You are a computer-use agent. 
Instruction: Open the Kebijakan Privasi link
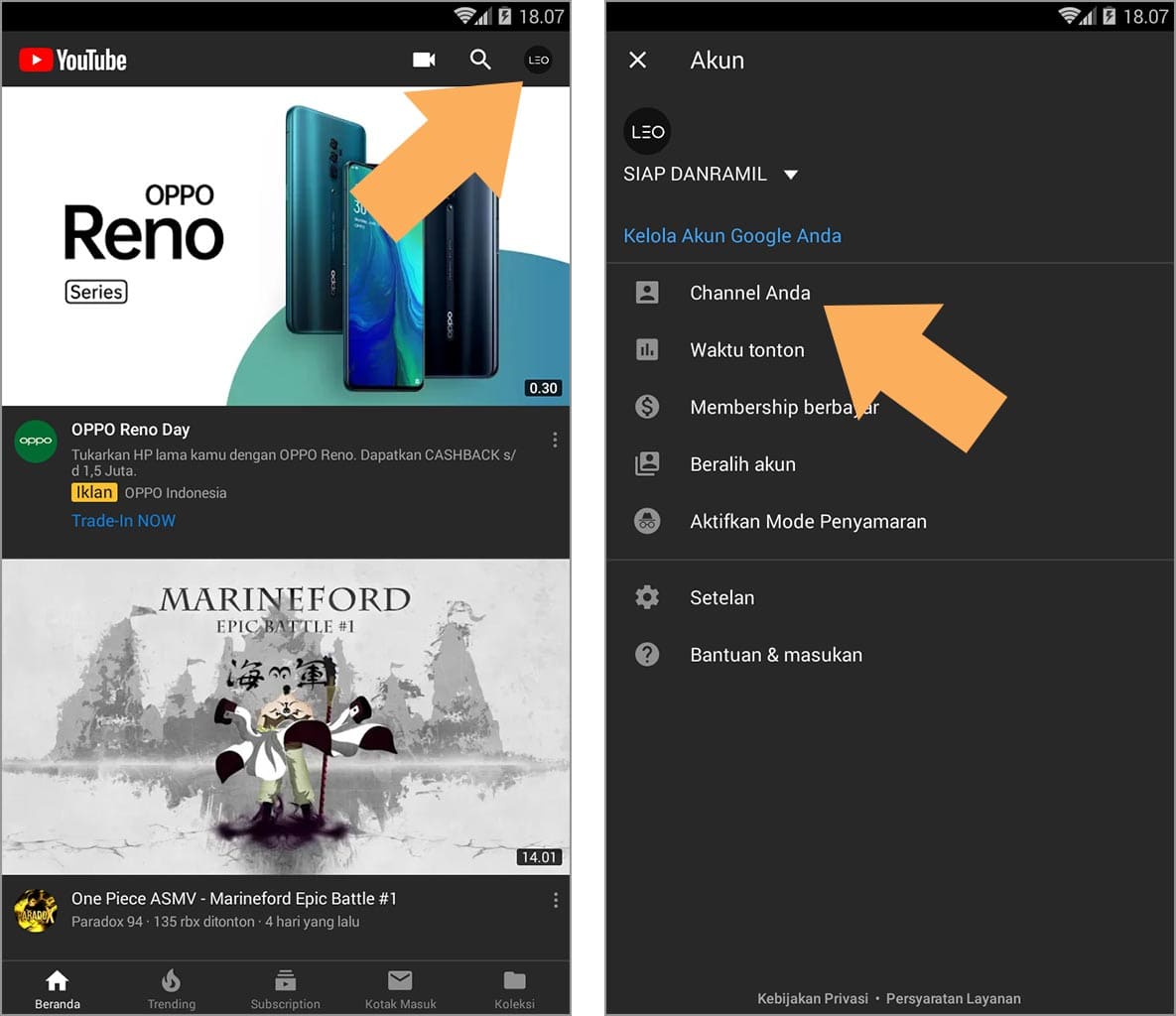tap(812, 998)
